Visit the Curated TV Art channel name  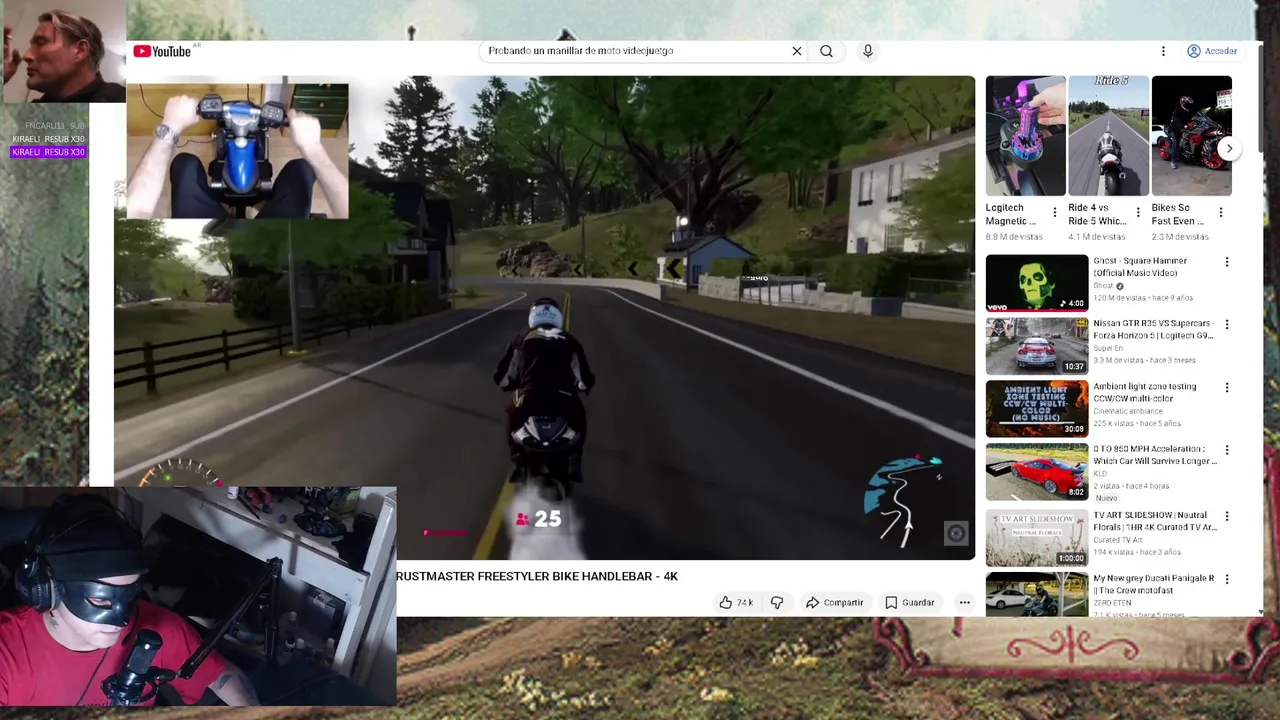point(1117,540)
